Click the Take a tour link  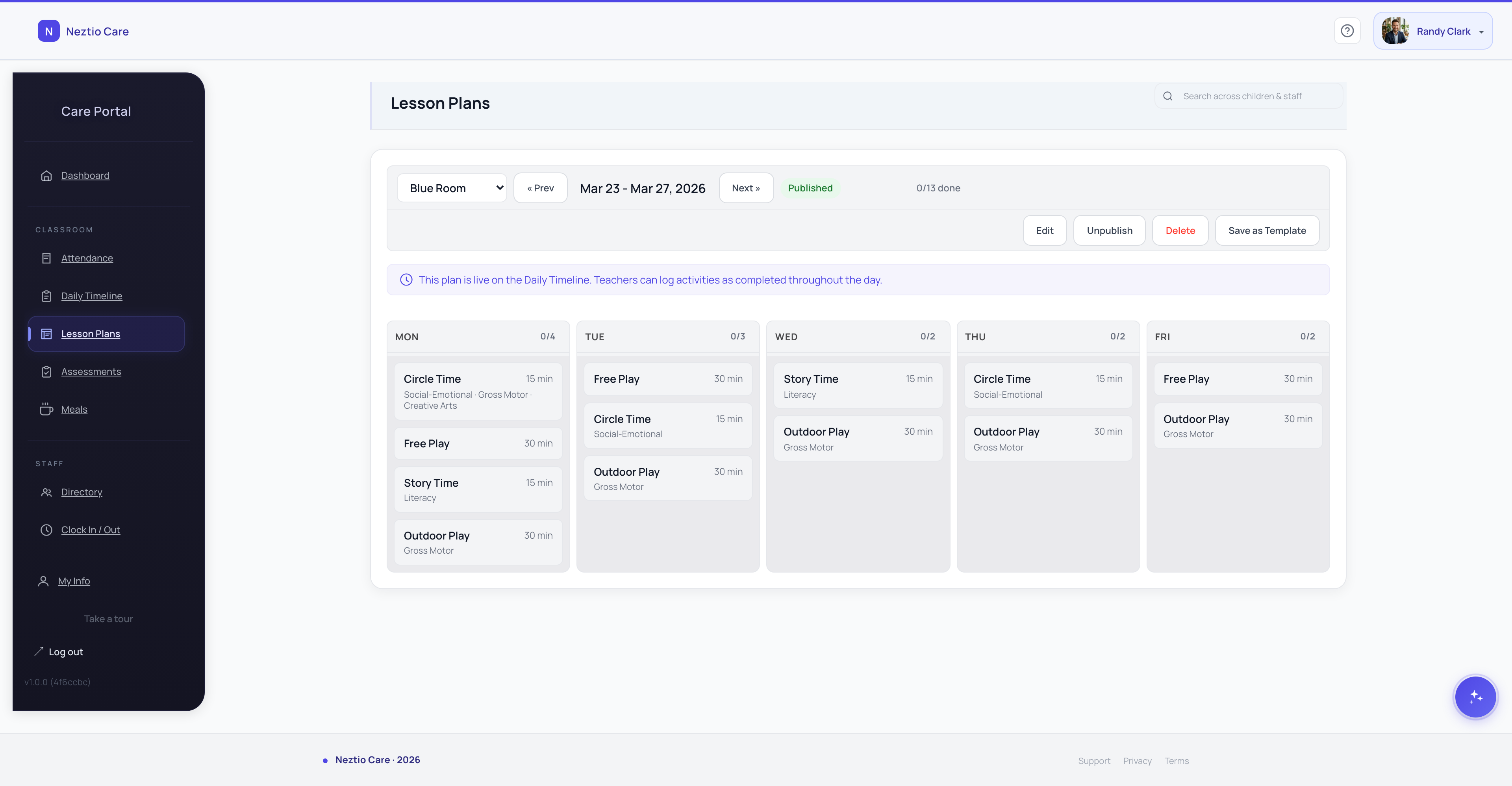(x=108, y=618)
